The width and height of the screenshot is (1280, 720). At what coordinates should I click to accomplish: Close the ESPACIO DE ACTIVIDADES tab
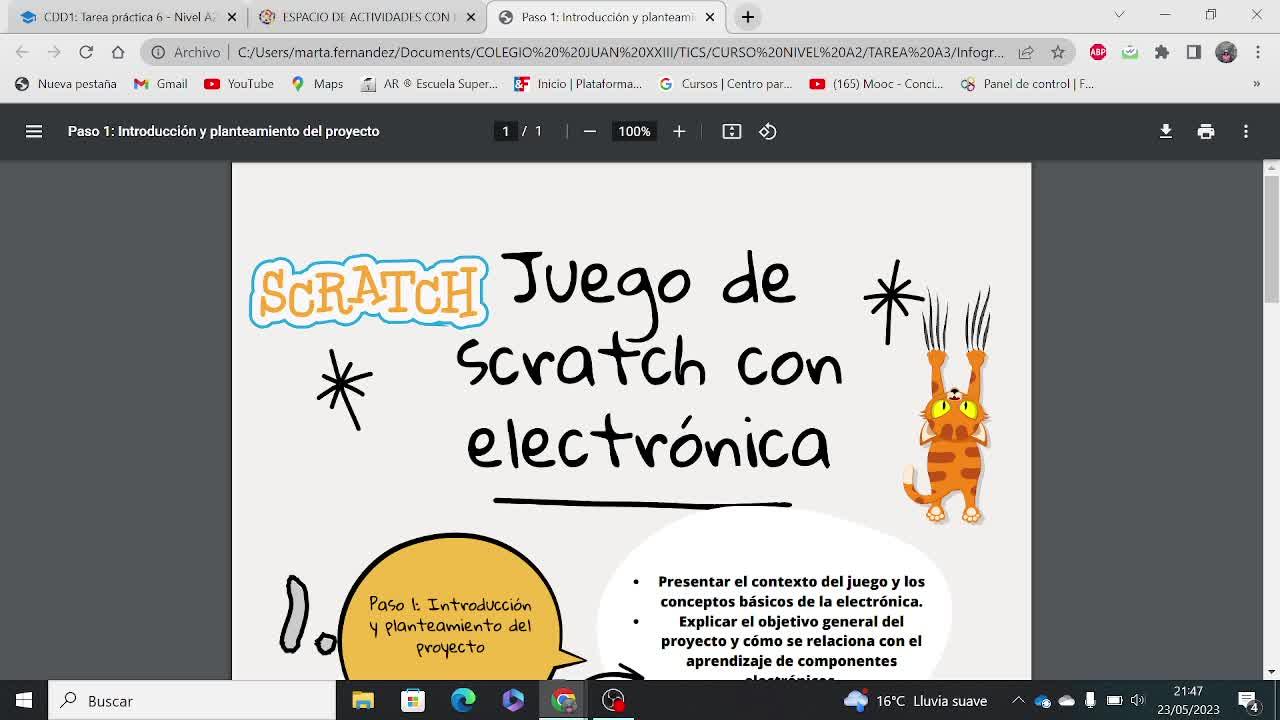[x=471, y=17]
